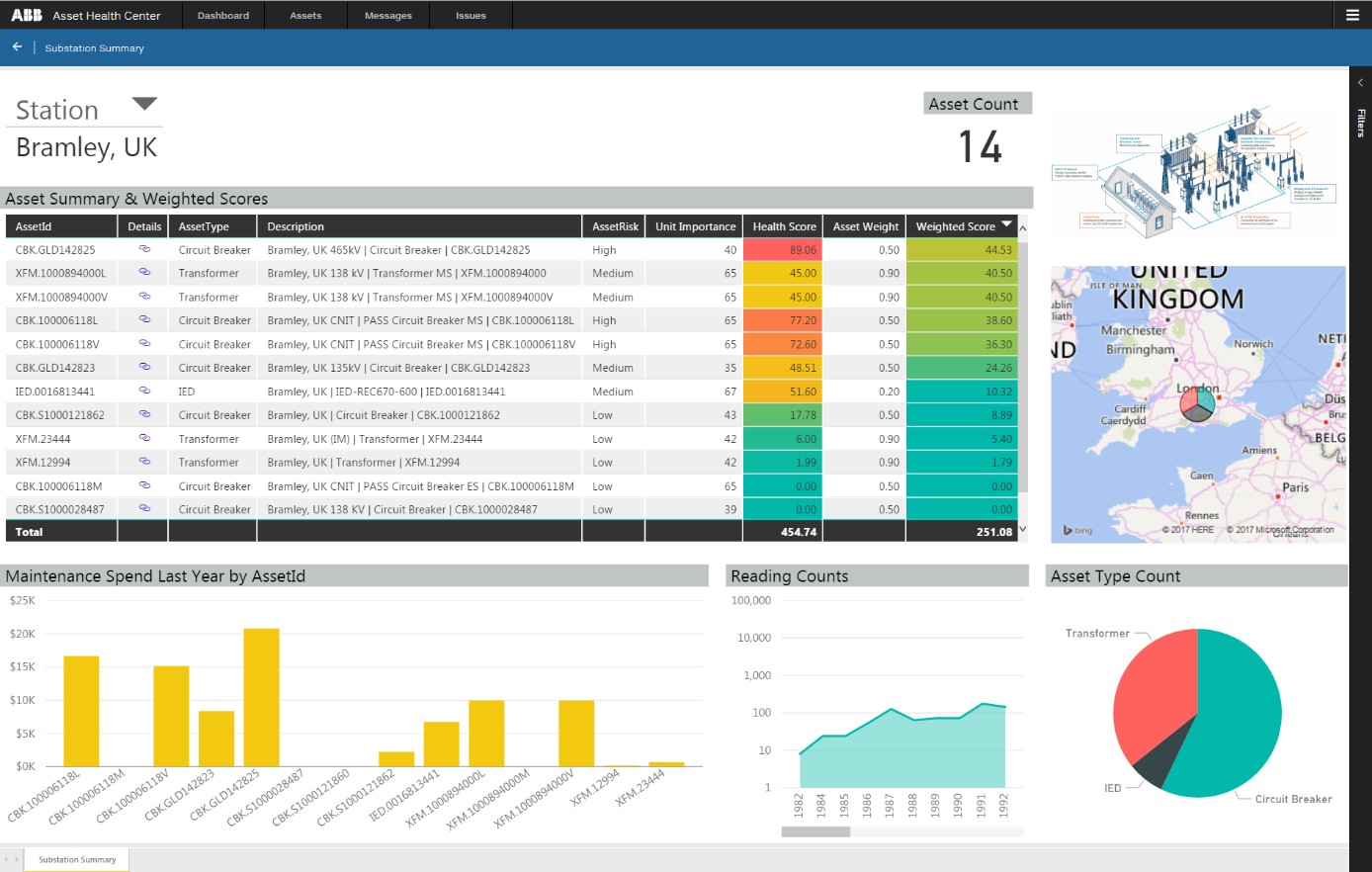Click the ABB logo
The image size is (1372, 872).
[27, 15]
